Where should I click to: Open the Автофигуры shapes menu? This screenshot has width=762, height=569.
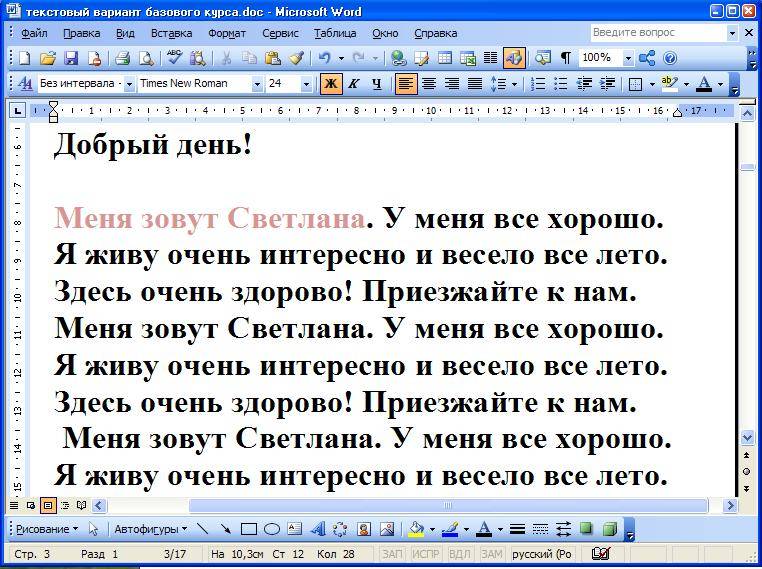pos(151,529)
